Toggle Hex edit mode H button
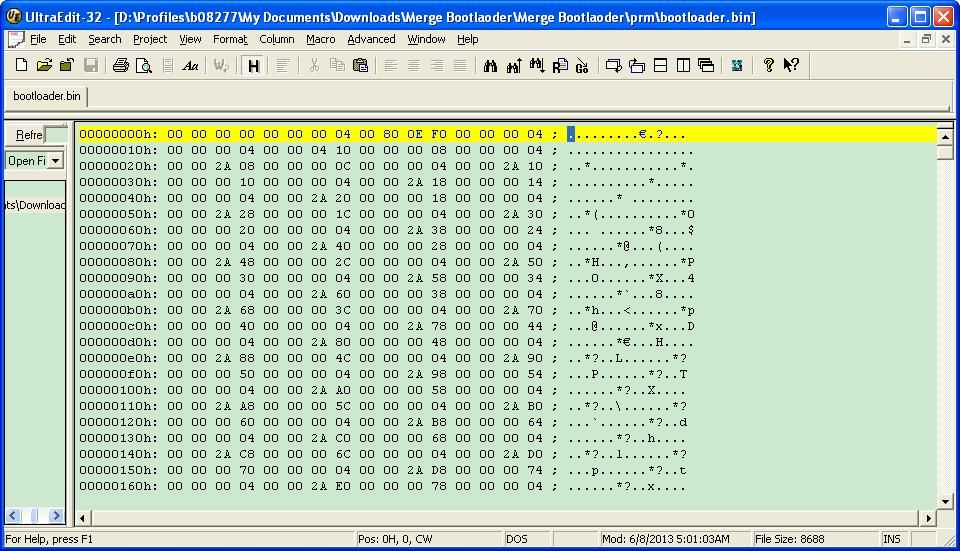 253,66
